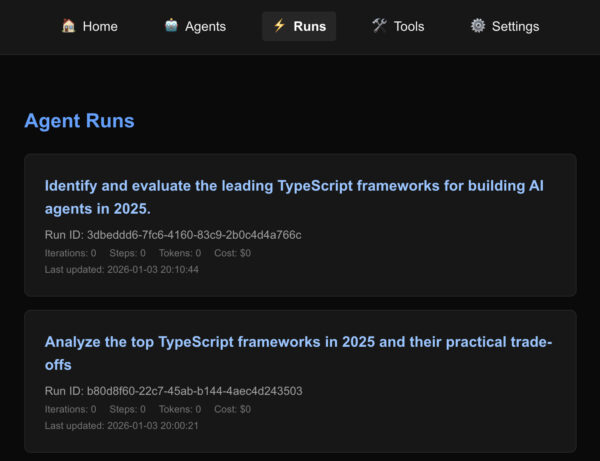
Task: Click the house icon in the navigation bar
Action: click(68, 27)
